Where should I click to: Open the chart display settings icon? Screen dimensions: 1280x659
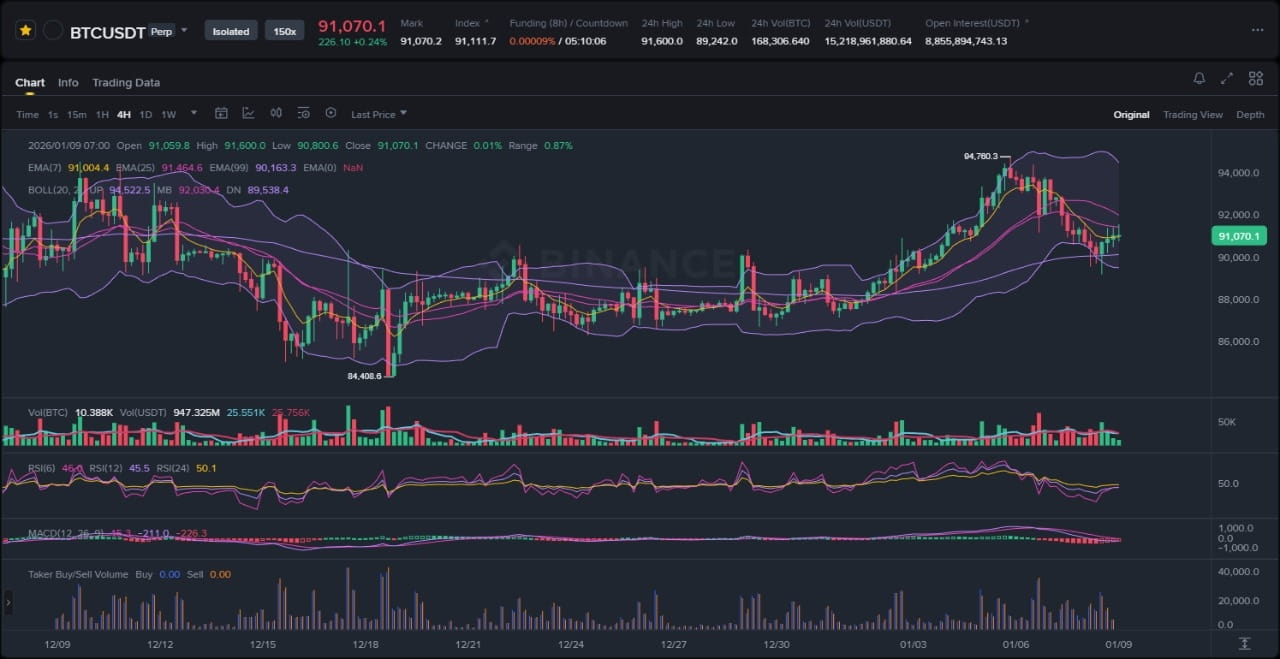[x=303, y=114]
